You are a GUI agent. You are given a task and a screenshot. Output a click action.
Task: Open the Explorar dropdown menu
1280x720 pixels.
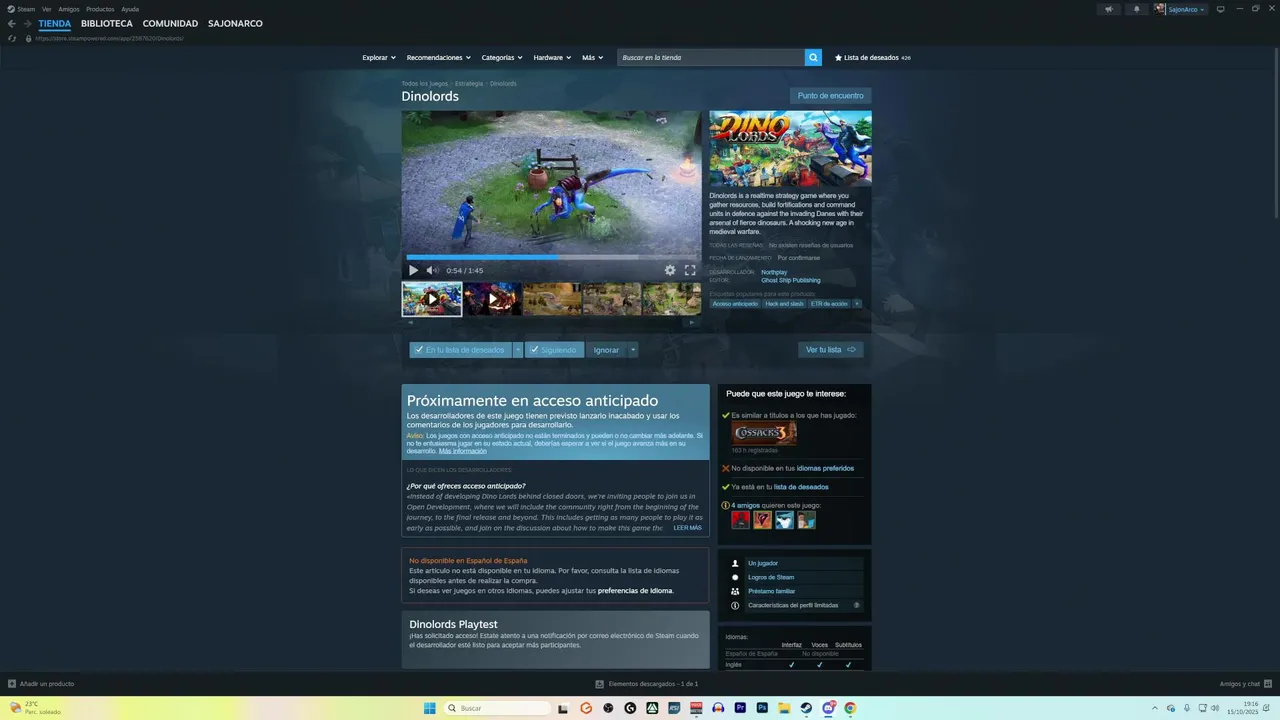pos(379,58)
